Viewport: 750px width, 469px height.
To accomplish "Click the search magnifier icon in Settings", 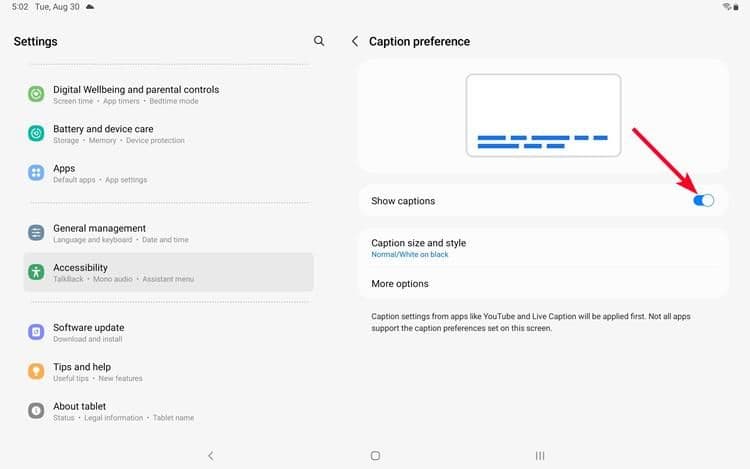I will [x=319, y=41].
